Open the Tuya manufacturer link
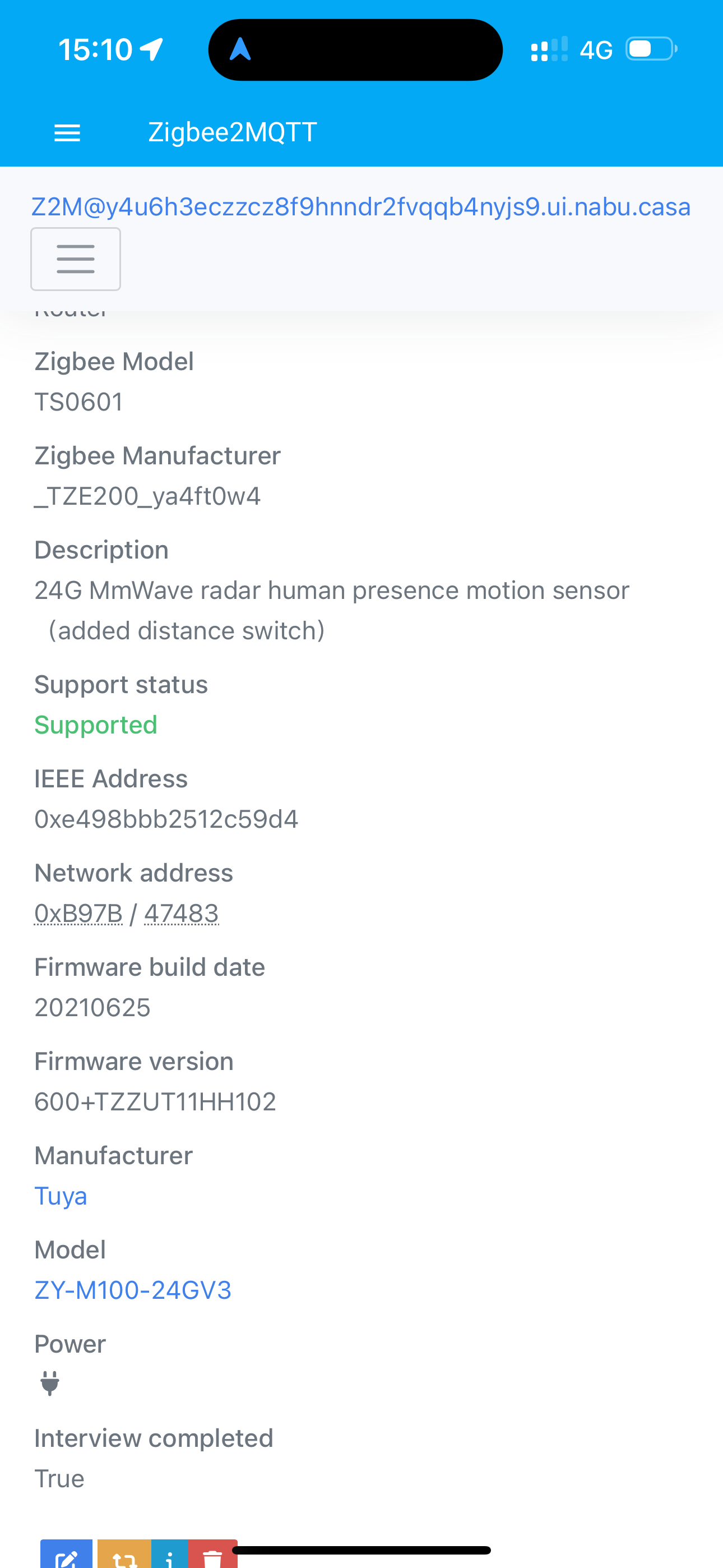 [61, 1197]
